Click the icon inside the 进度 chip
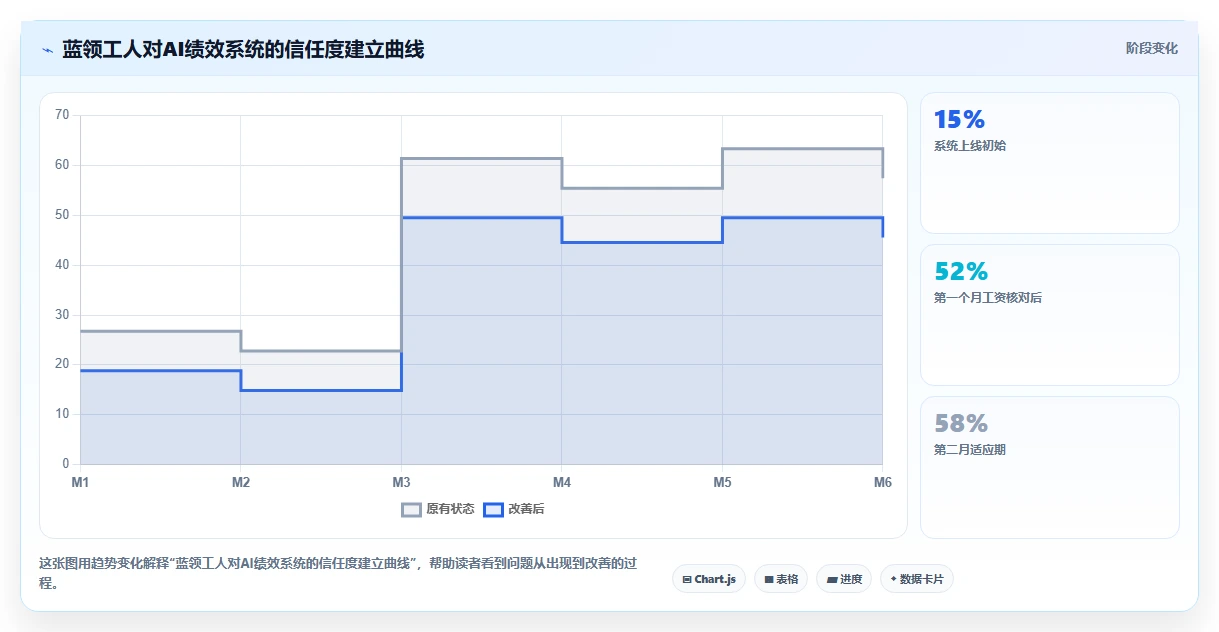This screenshot has height=632, width=1219. [832, 579]
